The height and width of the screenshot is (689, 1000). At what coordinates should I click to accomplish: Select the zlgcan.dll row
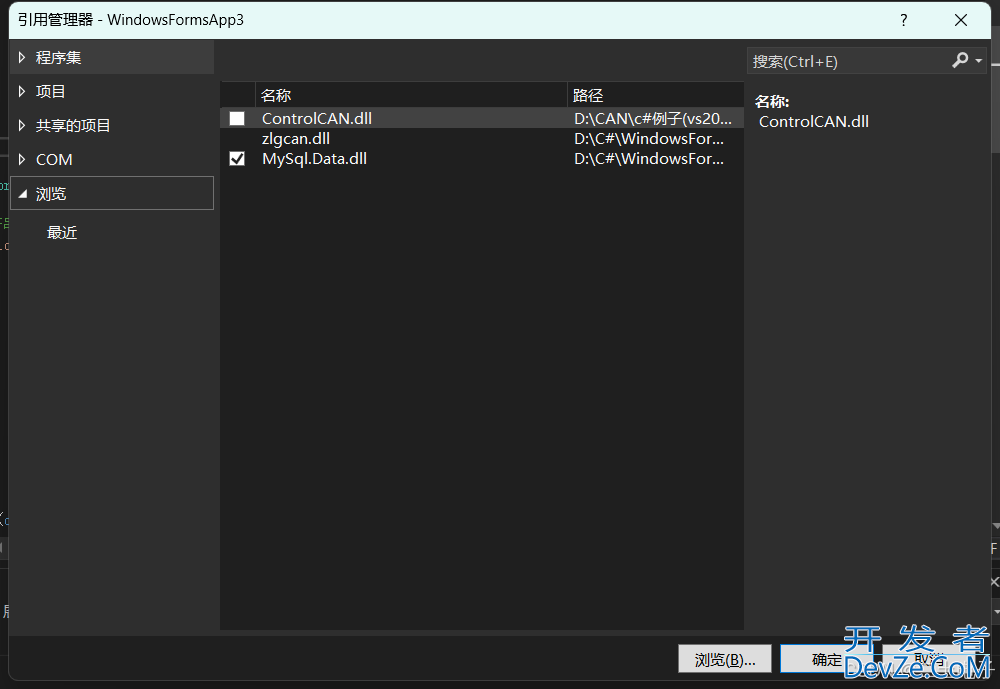pyautogui.click(x=482, y=138)
